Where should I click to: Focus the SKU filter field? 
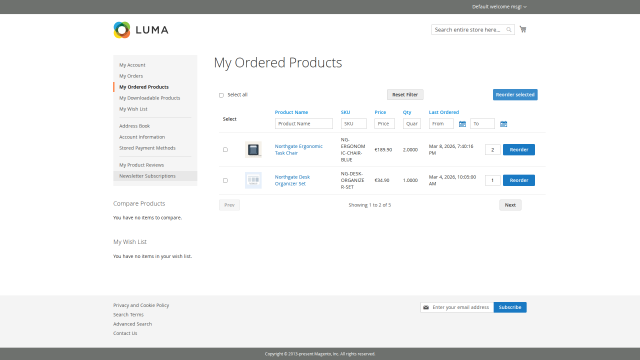click(x=353, y=124)
